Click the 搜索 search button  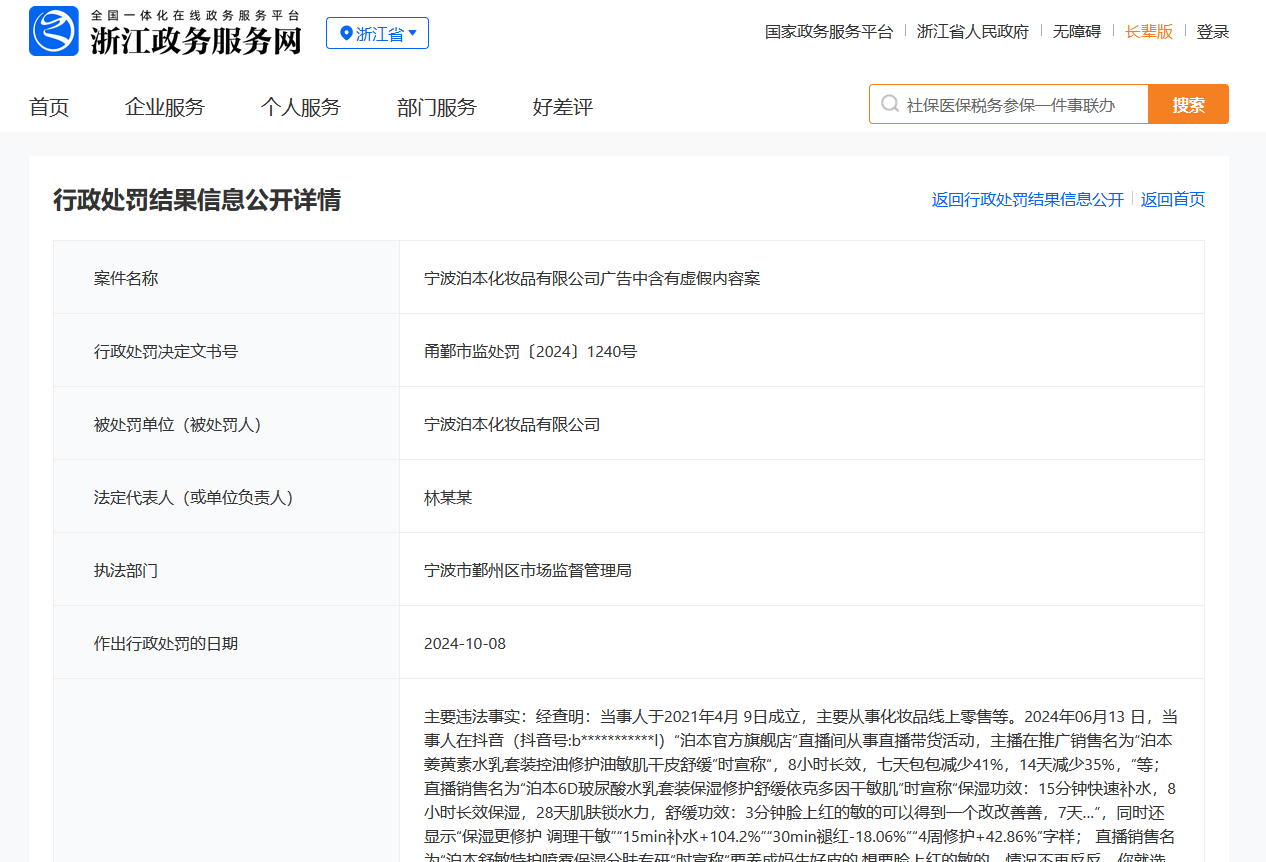coord(1188,103)
